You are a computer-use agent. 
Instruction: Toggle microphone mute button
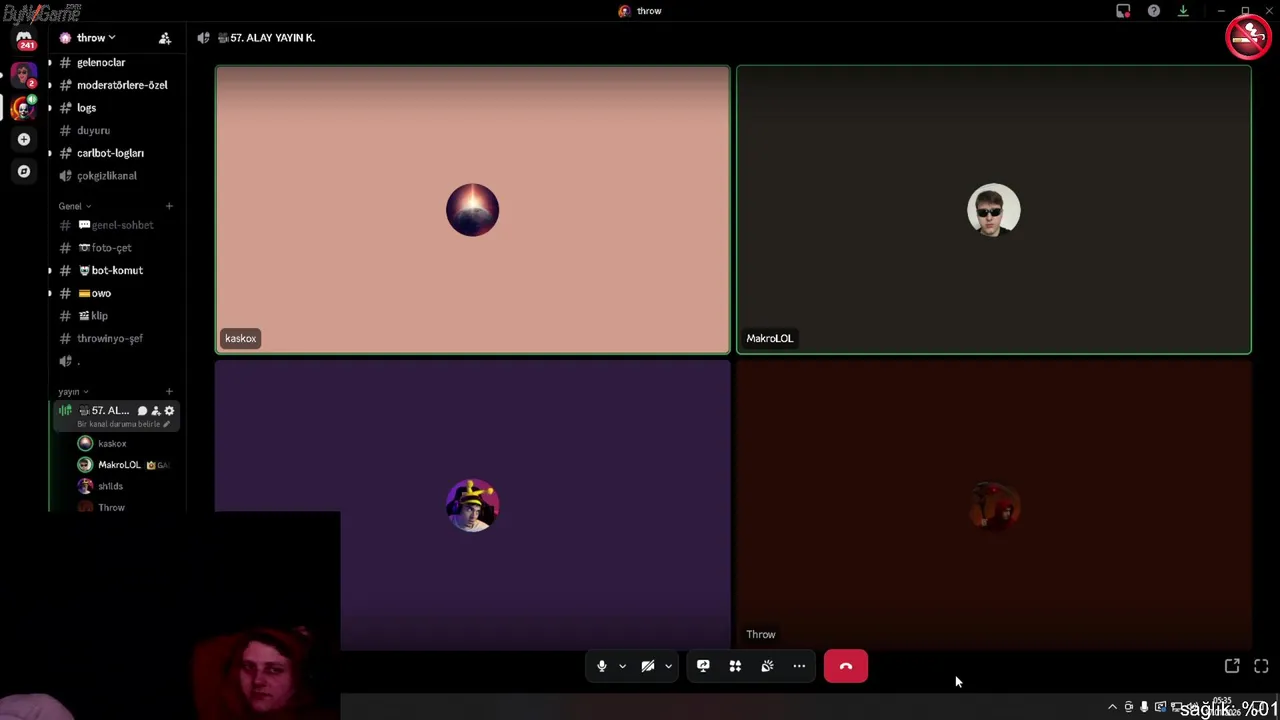point(601,666)
